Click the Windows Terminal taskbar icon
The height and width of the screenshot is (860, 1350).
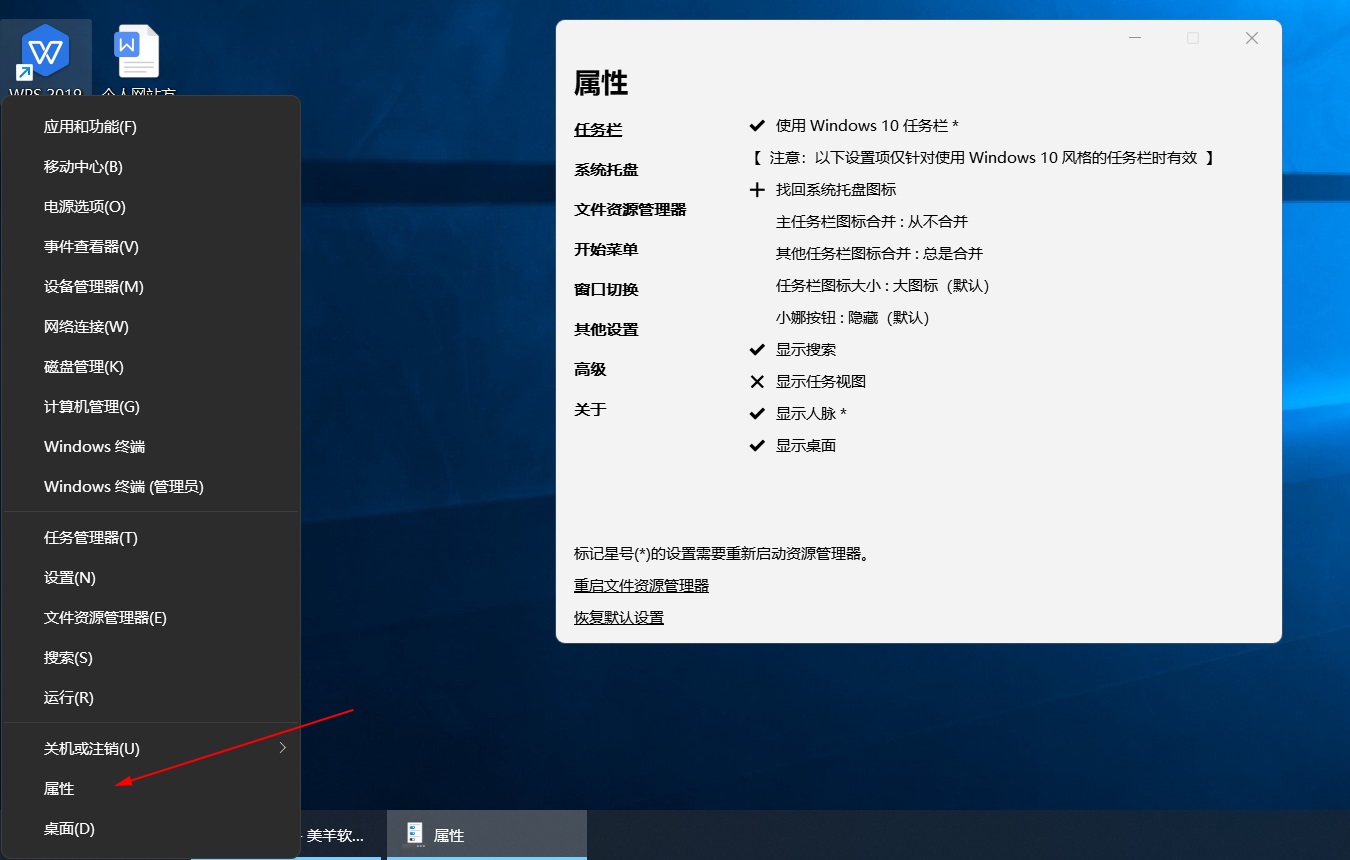pos(95,446)
